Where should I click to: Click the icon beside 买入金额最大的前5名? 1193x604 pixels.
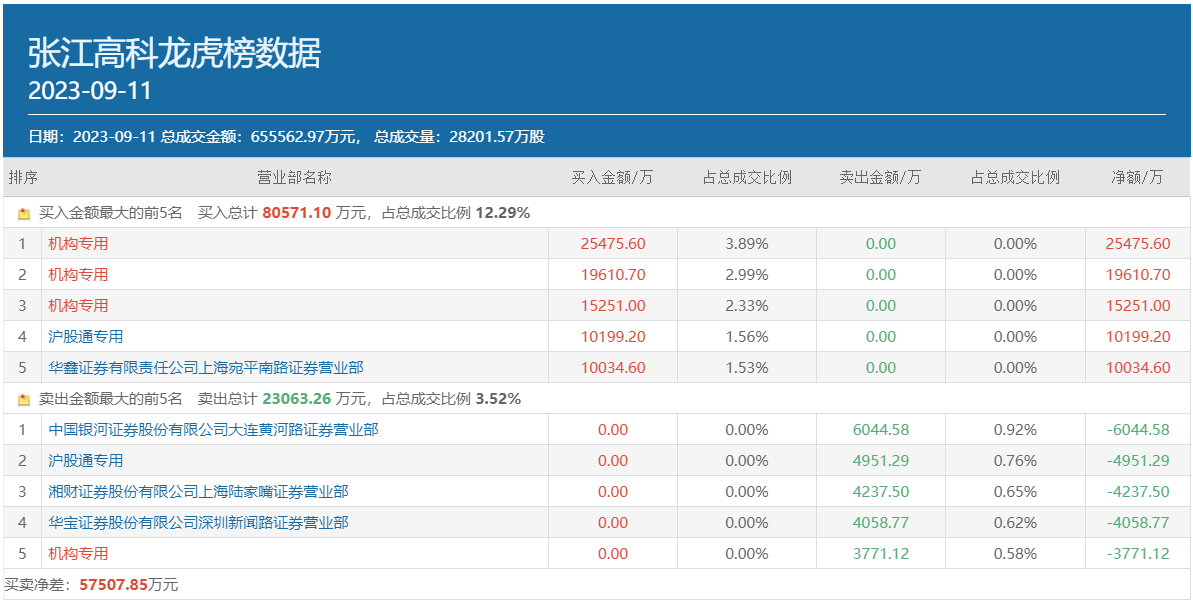point(25,213)
